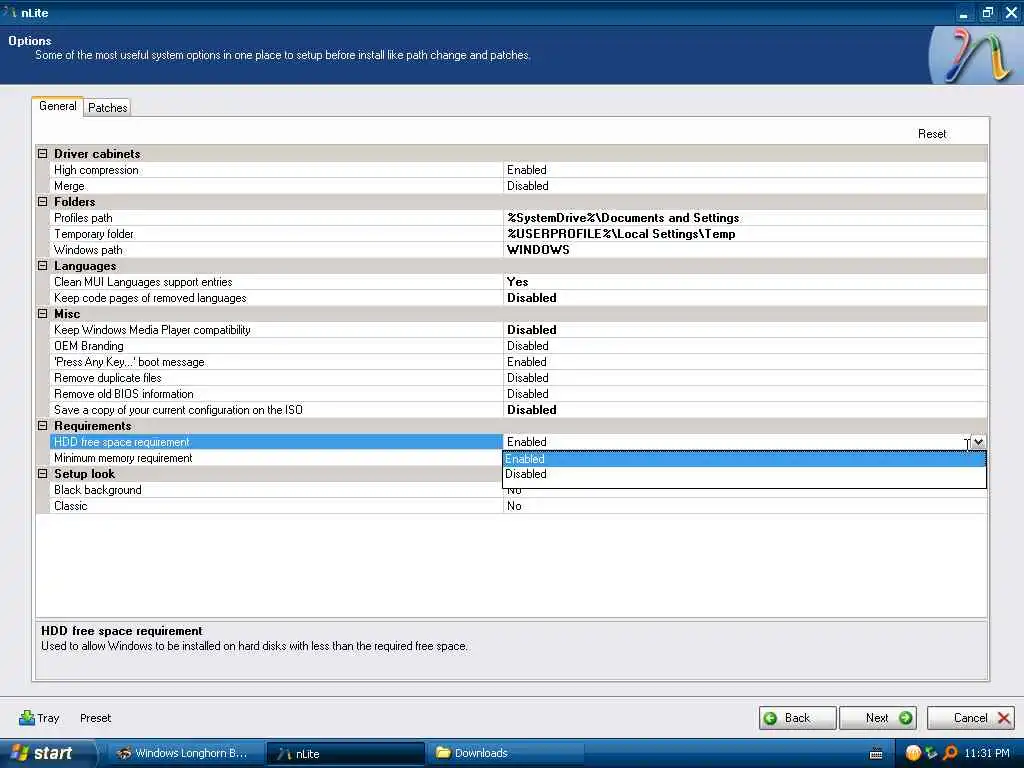The image size is (1024, 768).
Task: Click the green network tray icon
Action: pos(931,754)
